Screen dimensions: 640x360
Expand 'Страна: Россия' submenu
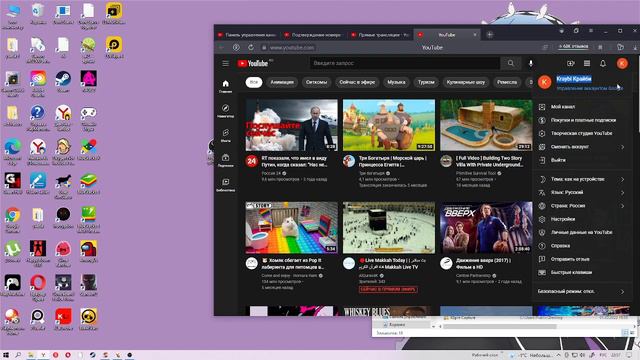point(581,206)
